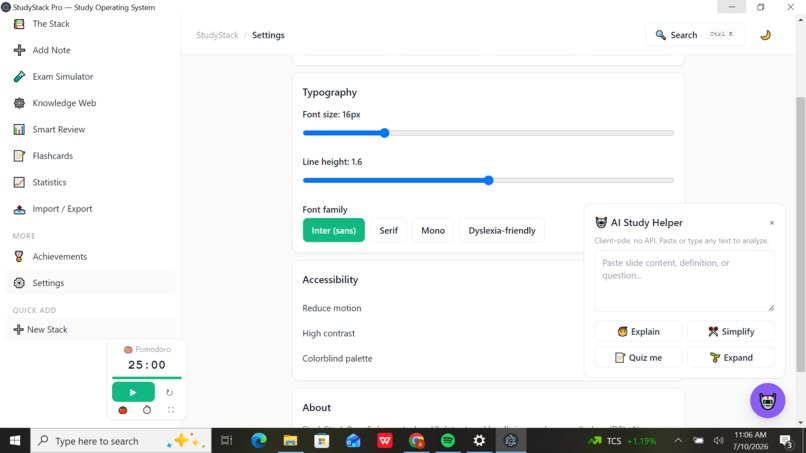Open the Import / Export page
Viewport: 806px width, 453px height.
pos(90,209)
